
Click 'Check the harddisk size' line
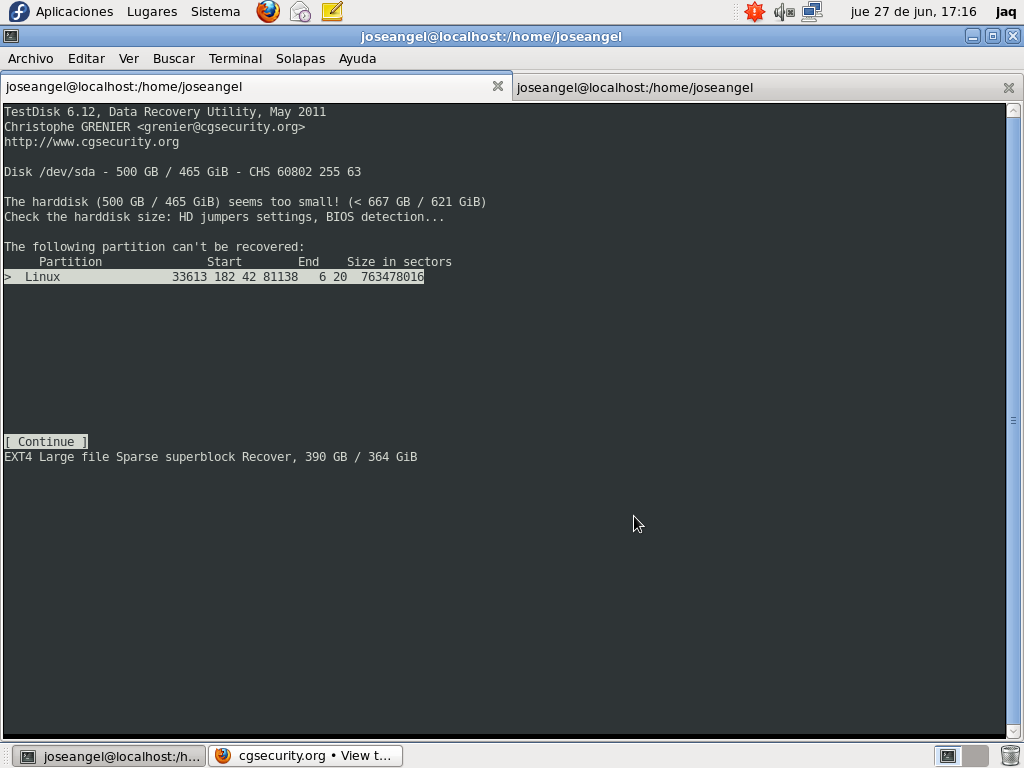tap(224, 217)
